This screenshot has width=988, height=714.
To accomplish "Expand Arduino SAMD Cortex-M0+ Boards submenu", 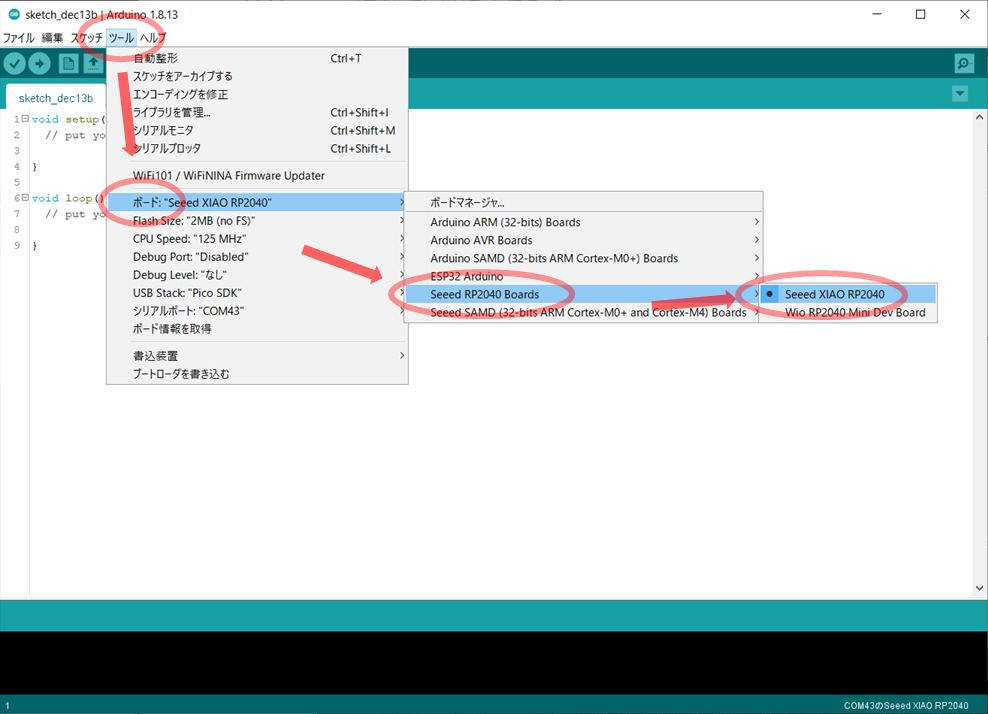I will click(583, 258).
